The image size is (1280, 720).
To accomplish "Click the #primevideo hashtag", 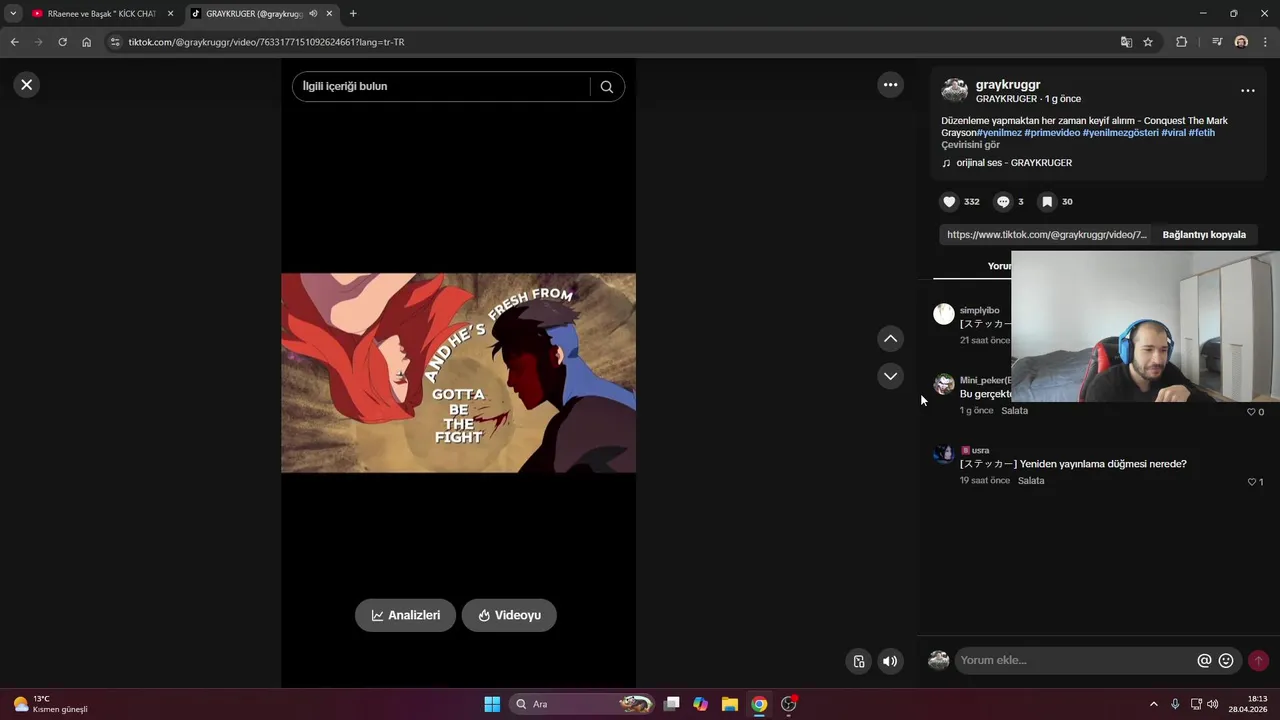I will coord(1052,133).
